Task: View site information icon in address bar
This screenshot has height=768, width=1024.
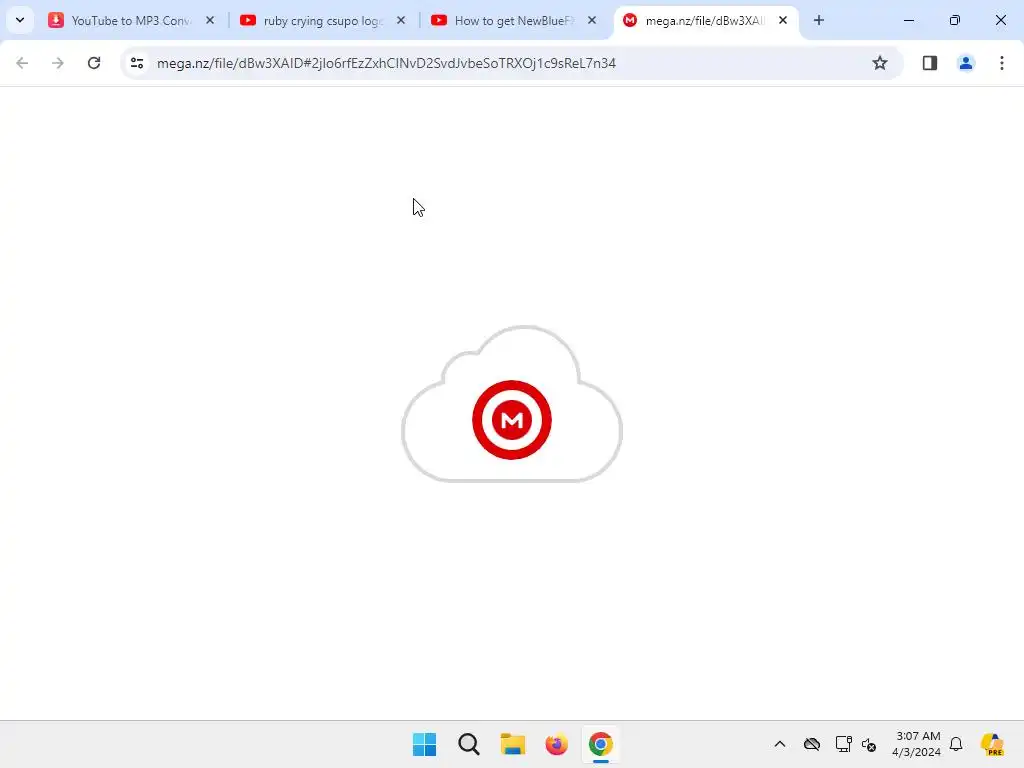Action: (137, 63)
